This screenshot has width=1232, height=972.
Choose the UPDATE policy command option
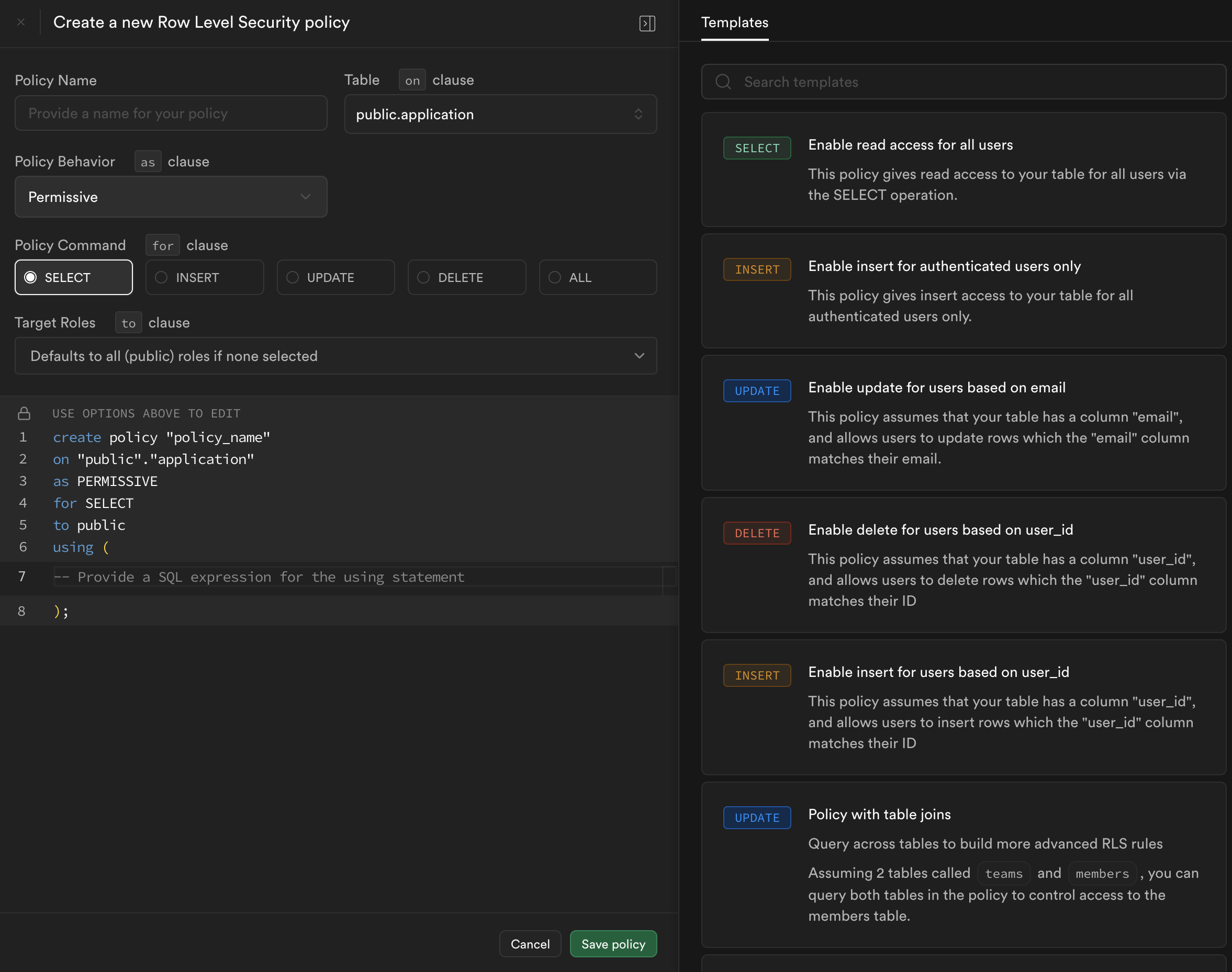(335, 278)
